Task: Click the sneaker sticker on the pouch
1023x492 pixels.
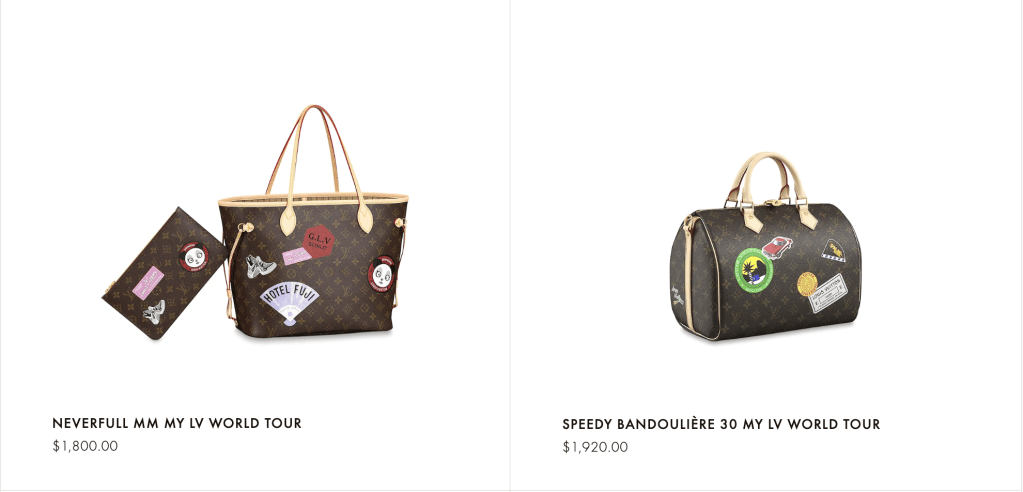Action: 154,312
